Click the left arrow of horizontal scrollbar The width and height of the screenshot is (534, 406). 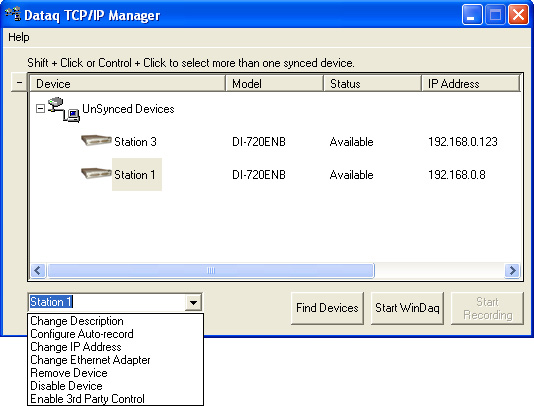pos(38,271)
